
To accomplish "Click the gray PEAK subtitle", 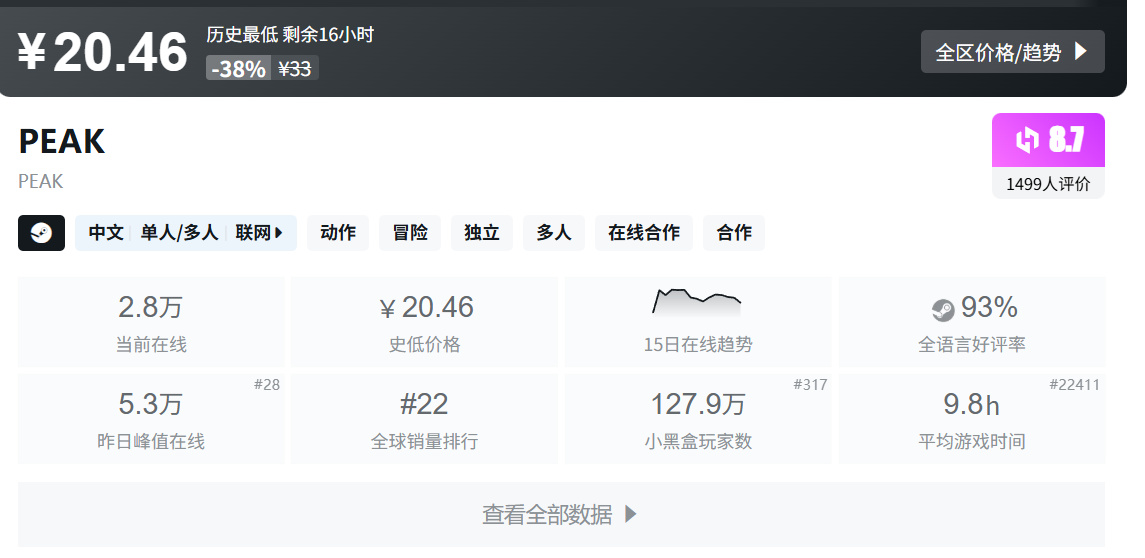I will click(x=41, y=181).
